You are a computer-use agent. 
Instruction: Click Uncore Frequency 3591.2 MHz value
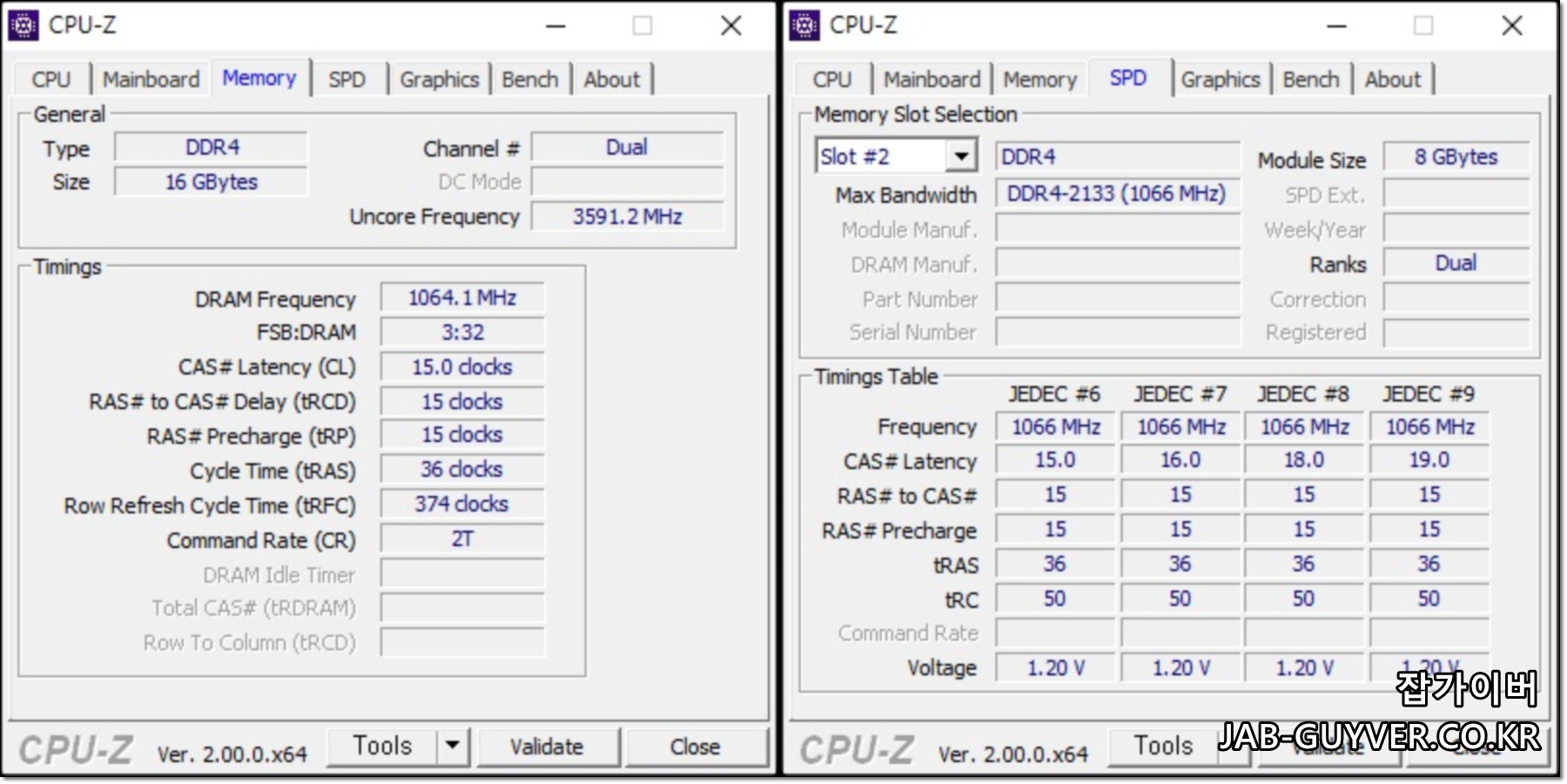627,217
